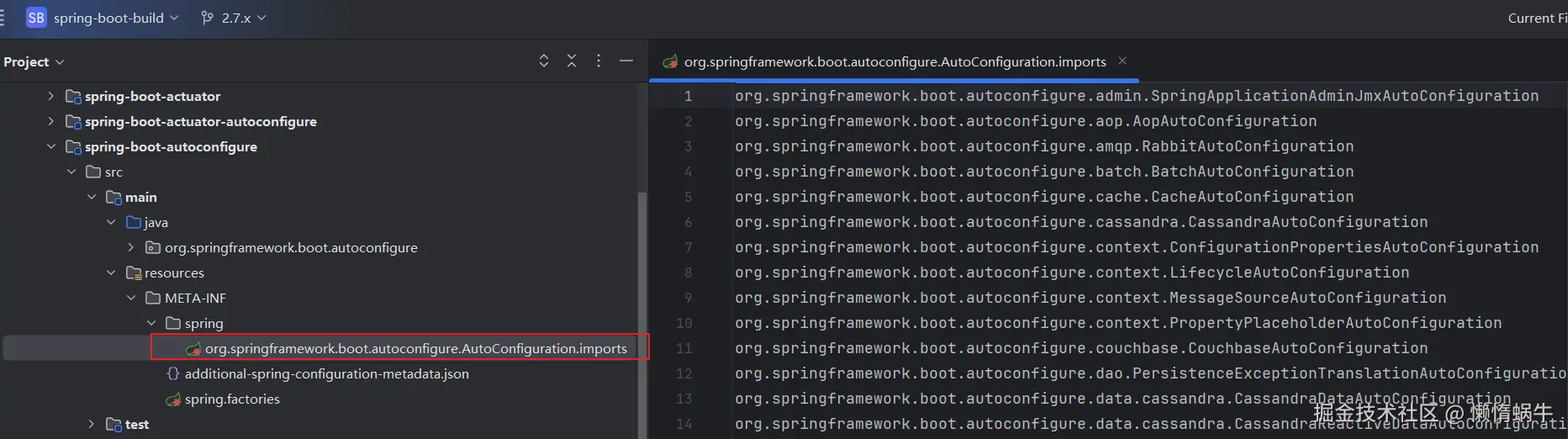
Task: Select spring-boot-actuator in project tree
Action: point(152,96)
